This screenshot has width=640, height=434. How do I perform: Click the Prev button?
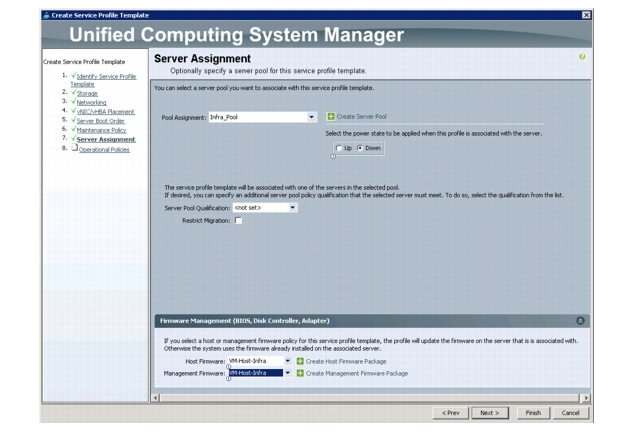point(451,413)
